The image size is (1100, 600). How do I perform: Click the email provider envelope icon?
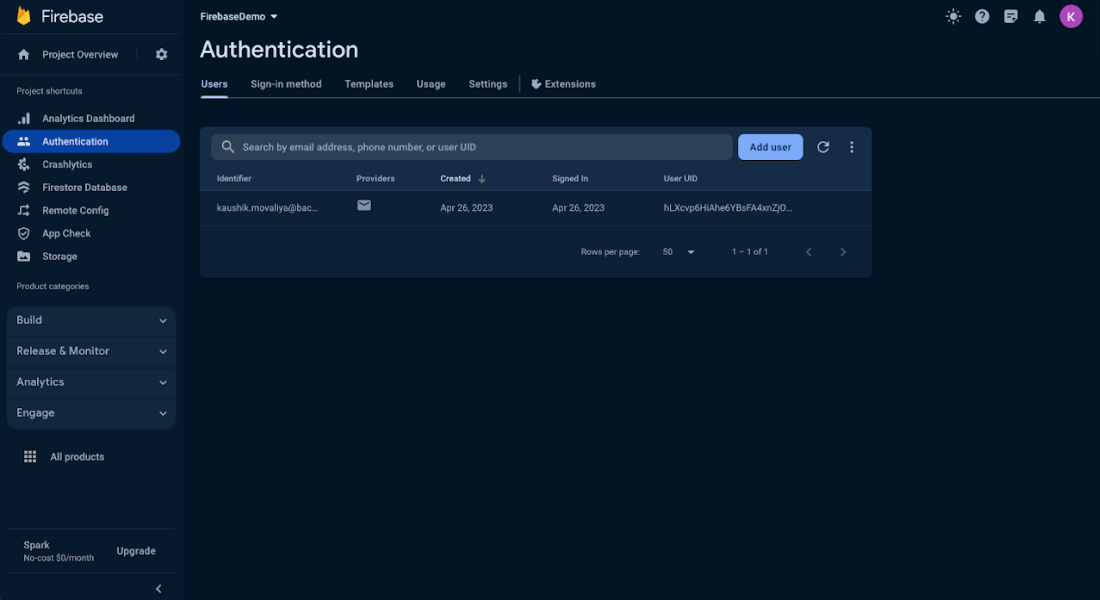click(364, 205)
